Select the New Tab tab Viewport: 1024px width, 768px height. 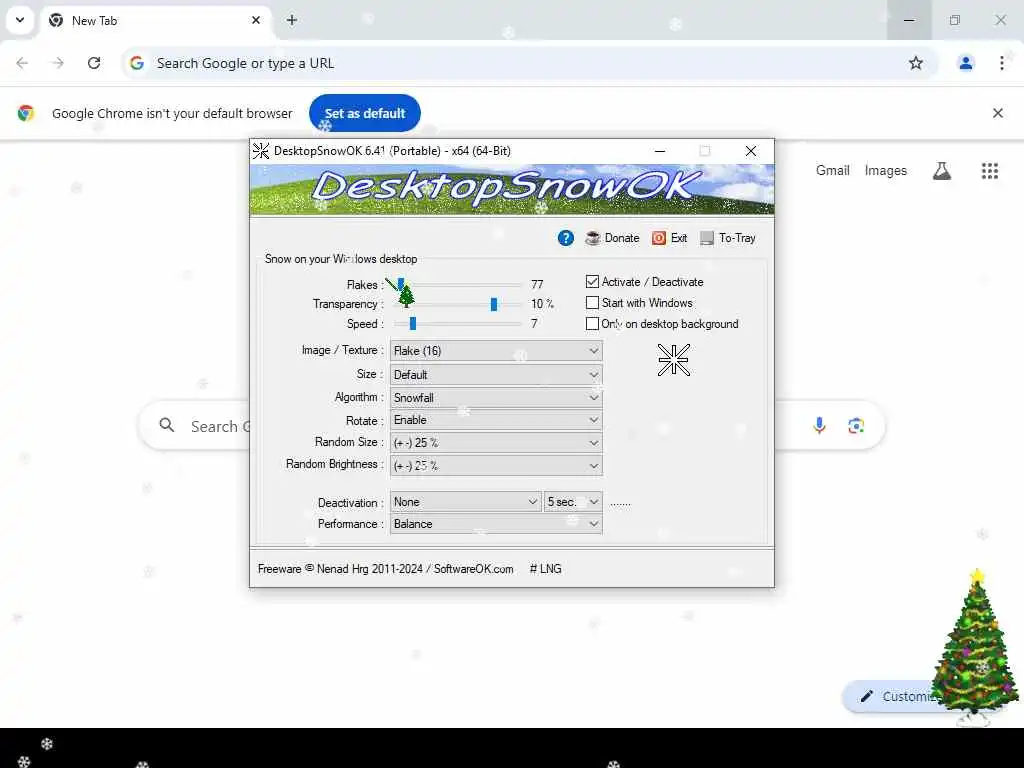157,20
